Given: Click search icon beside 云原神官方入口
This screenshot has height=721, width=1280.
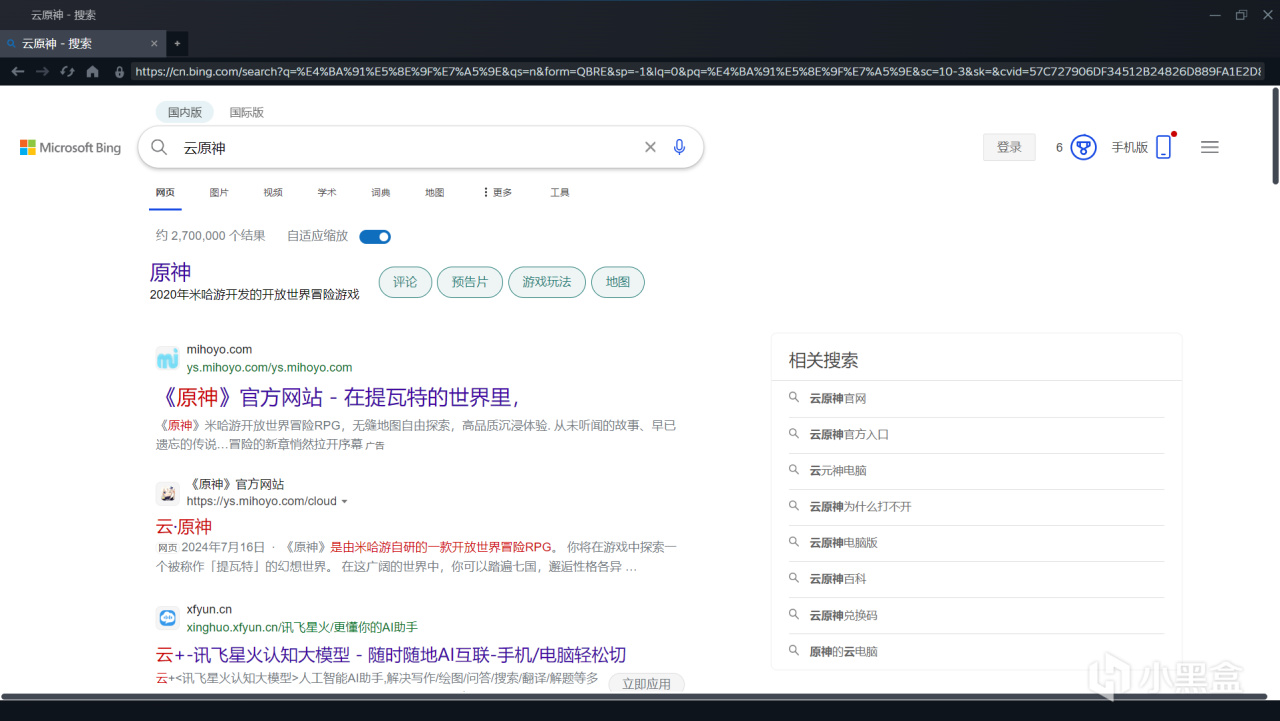Looking at the screenshot, I should [794, 434].
